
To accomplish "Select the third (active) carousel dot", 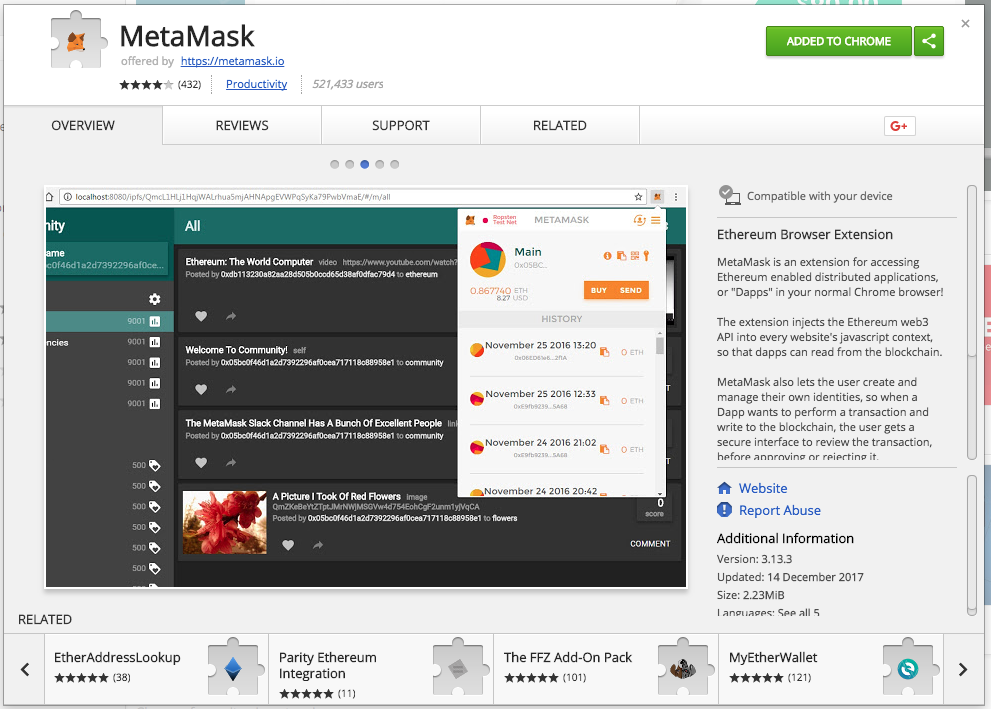I will (365, 164).
